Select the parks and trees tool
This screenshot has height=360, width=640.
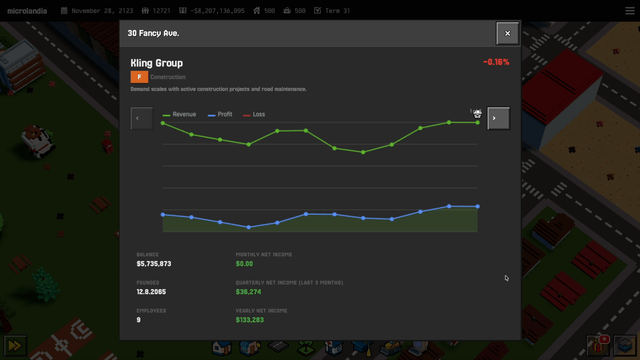tap(306, 348)
